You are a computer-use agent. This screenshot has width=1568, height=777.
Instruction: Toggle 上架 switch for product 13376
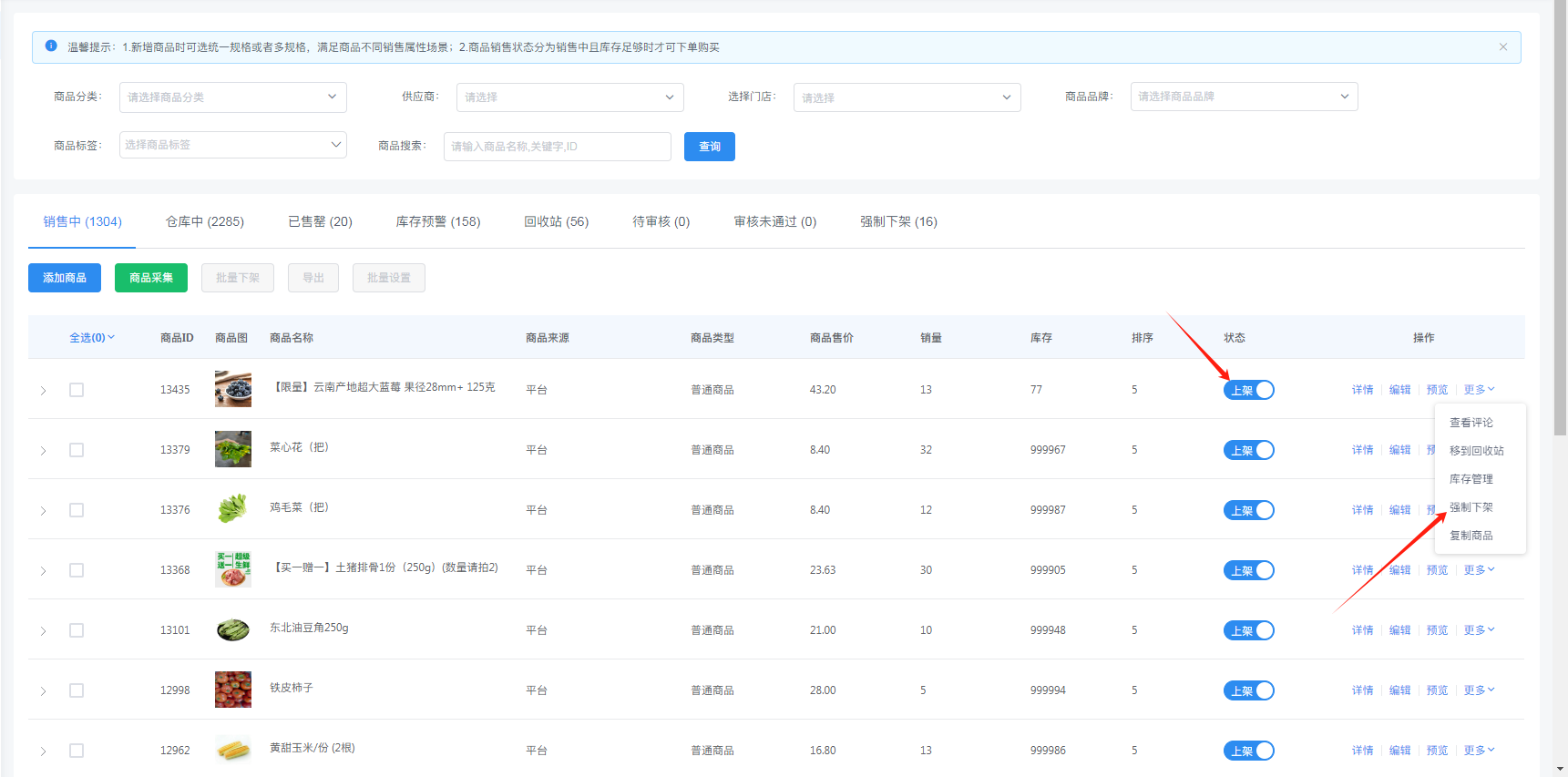coord(1249,510)
